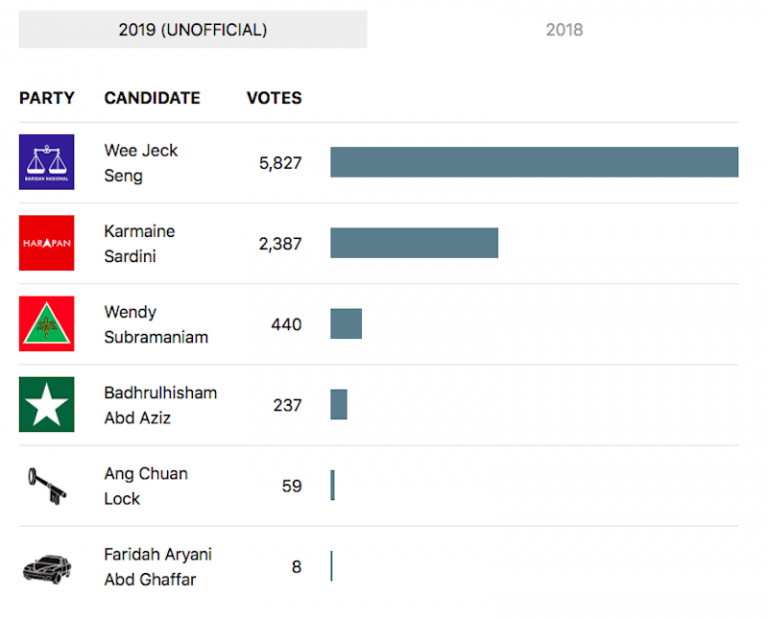
Task: Select candidate name Wee Jeck Seng
Action: click(x=140, y=163)
